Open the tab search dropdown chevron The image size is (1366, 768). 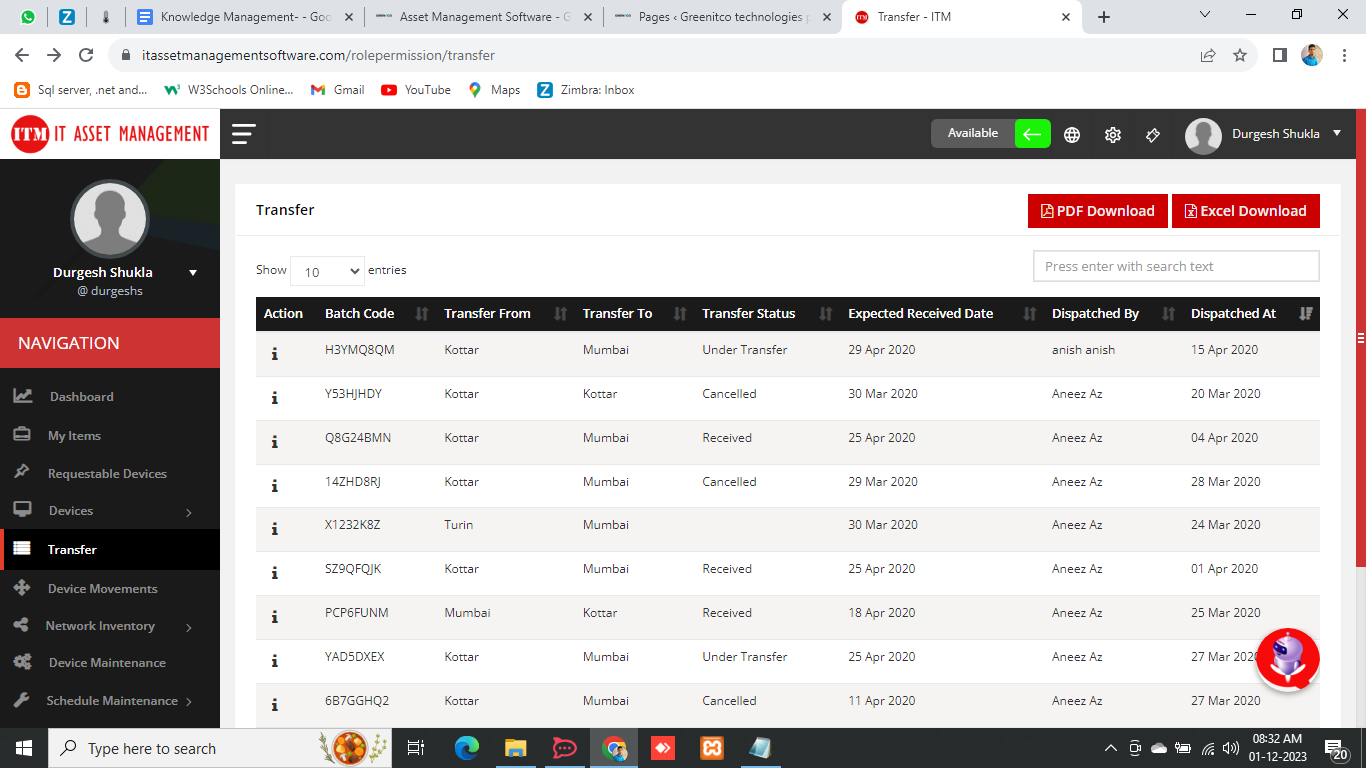(1204, 15)
